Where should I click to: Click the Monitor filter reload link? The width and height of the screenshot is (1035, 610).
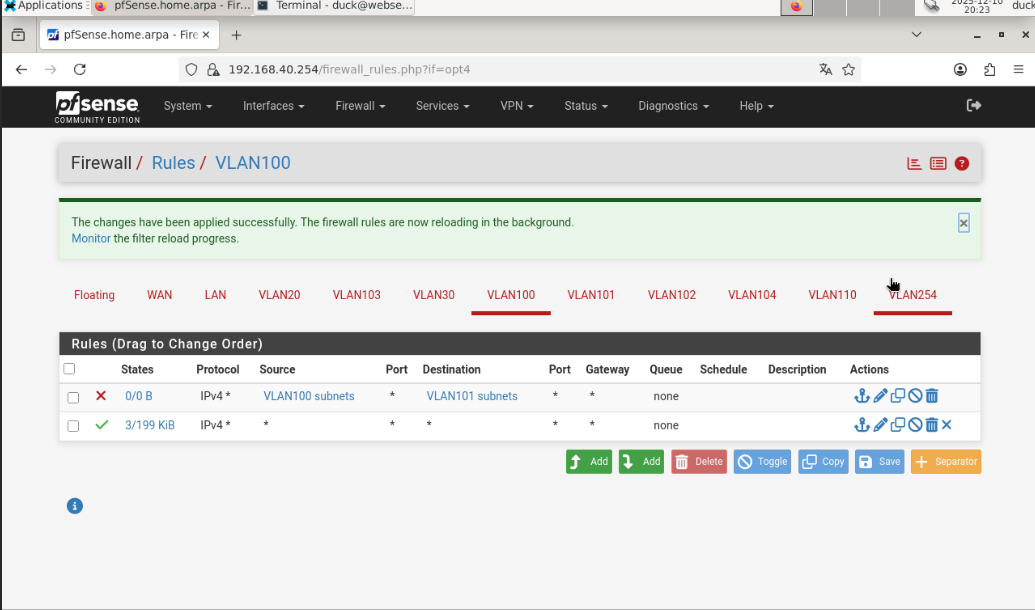[x=90, y=239]
